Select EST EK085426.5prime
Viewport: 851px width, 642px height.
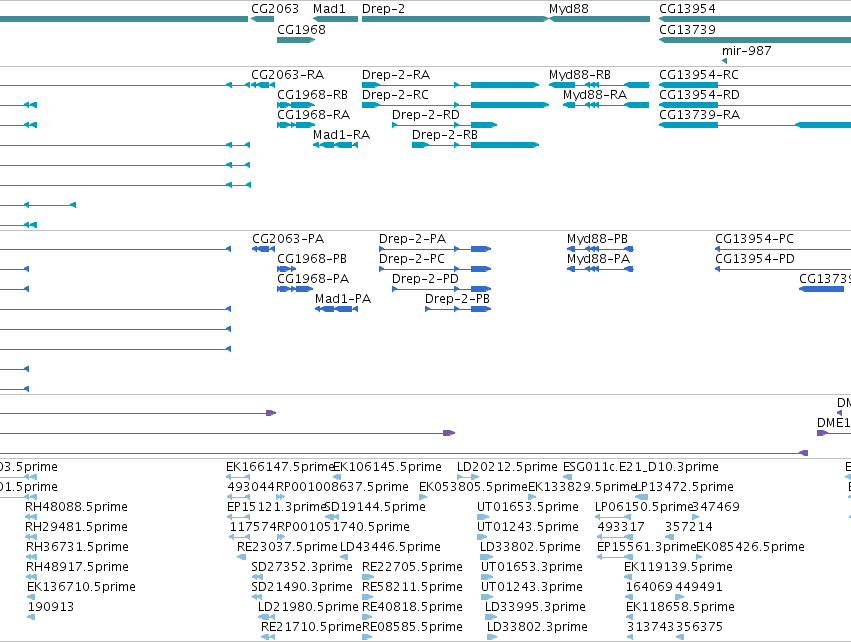pyautogui.click(x=750, y=547)
